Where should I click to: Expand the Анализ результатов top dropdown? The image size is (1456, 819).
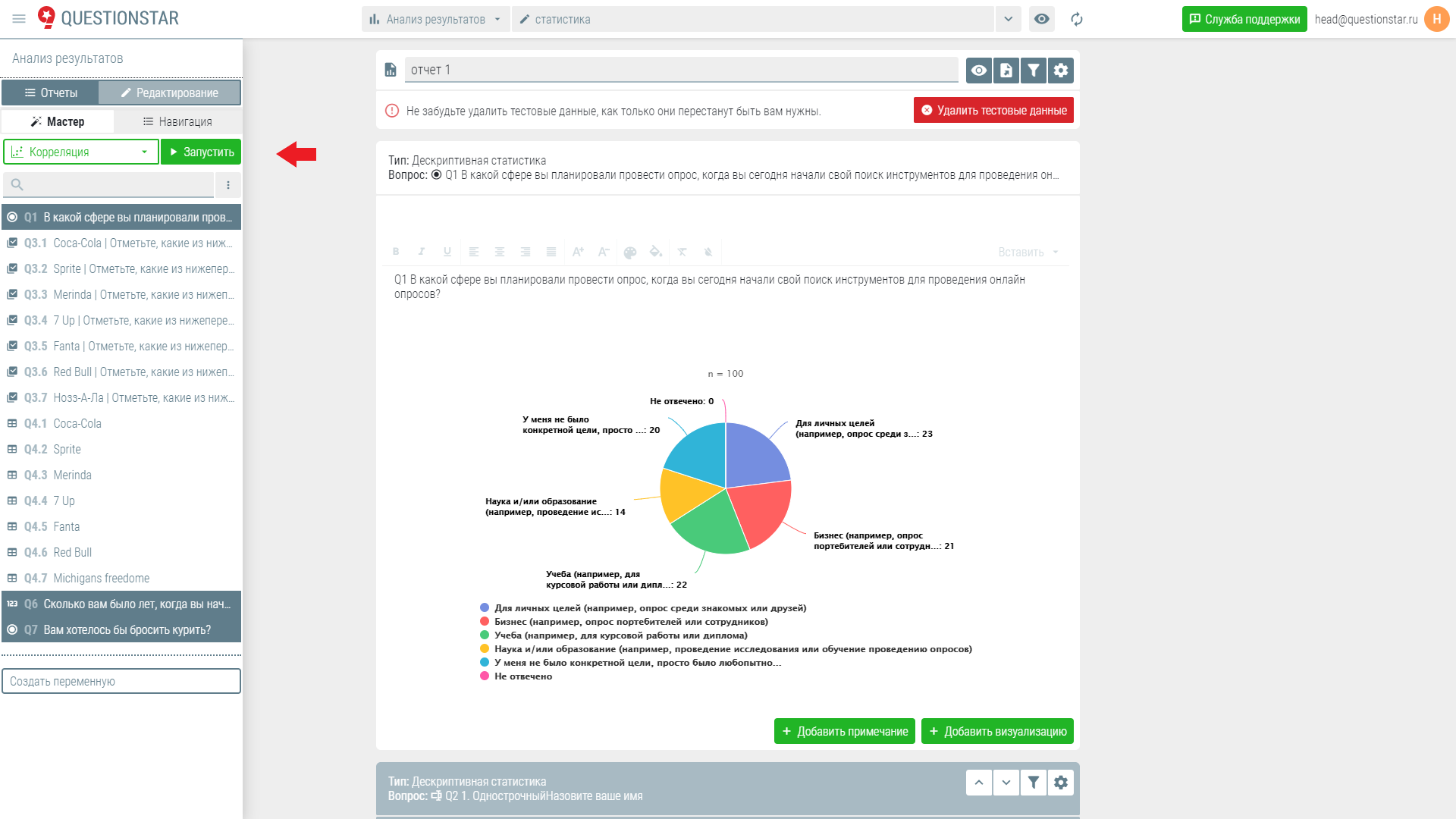coord(497,18)
